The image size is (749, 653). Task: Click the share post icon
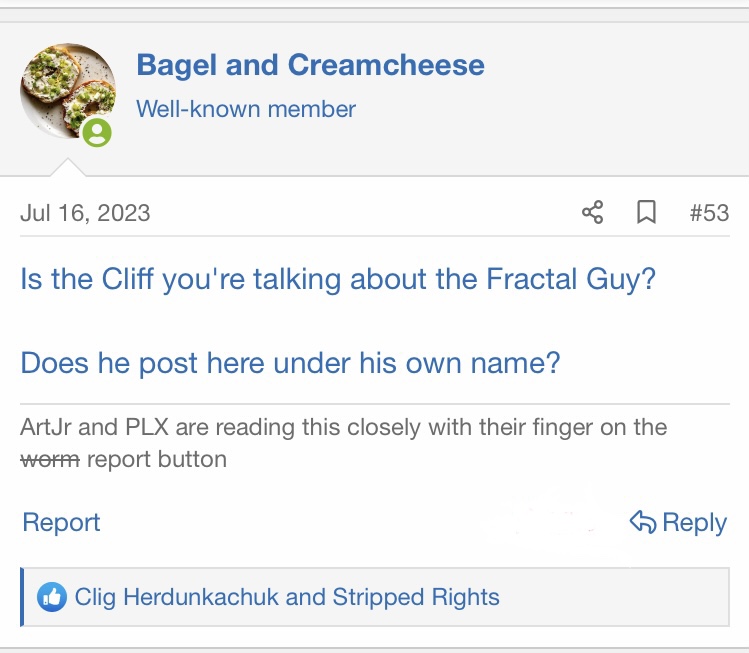tap(593, 212)
